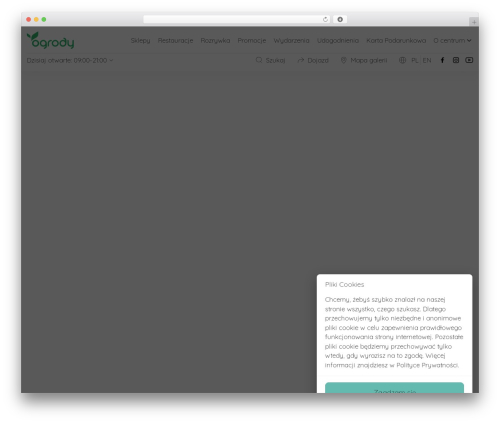Viewport: 500px width, 423px height.
Task: Open Mapa galerii link
Action: coord(369,60)
